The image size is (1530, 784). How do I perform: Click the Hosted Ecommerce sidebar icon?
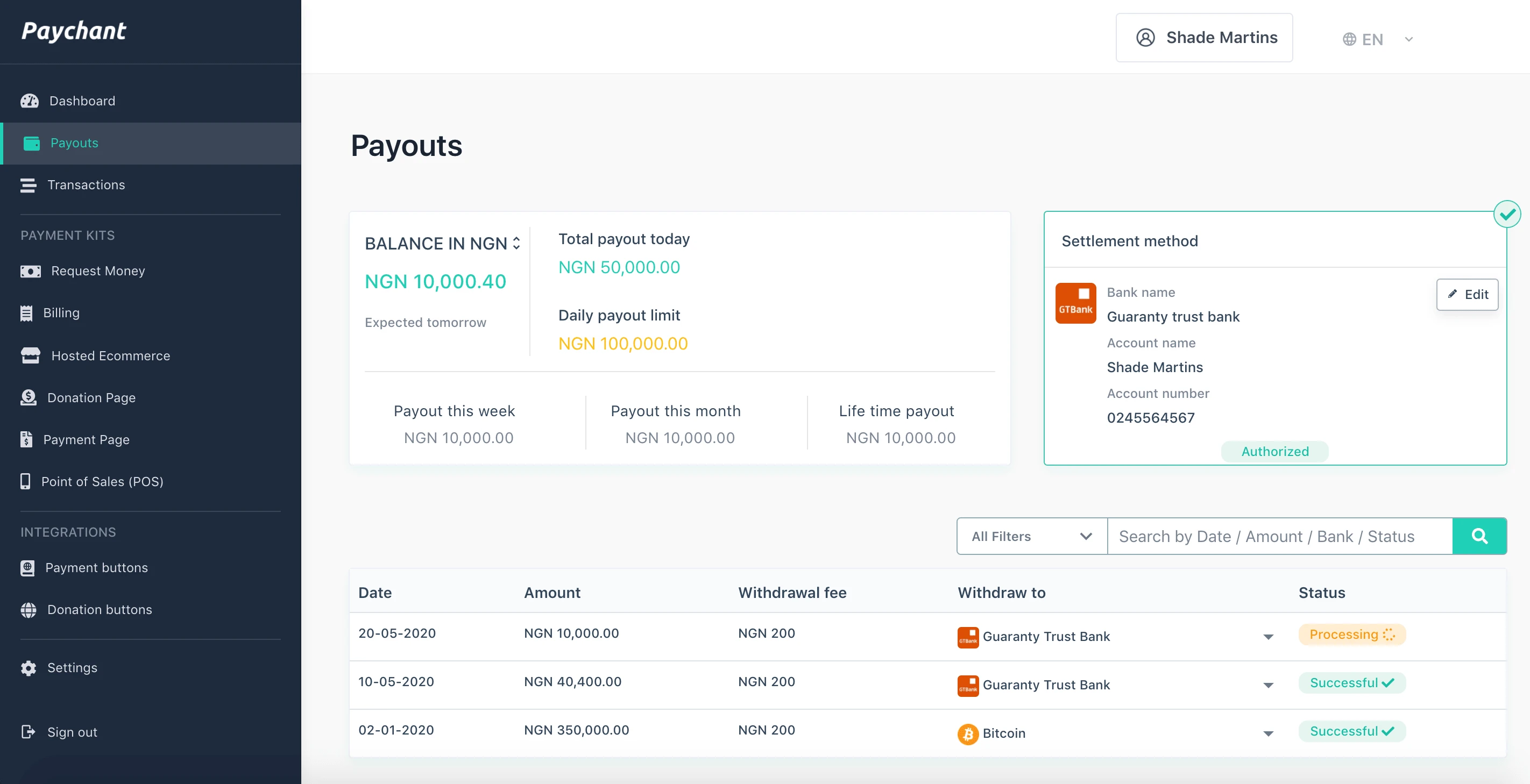tap(29, 355)
